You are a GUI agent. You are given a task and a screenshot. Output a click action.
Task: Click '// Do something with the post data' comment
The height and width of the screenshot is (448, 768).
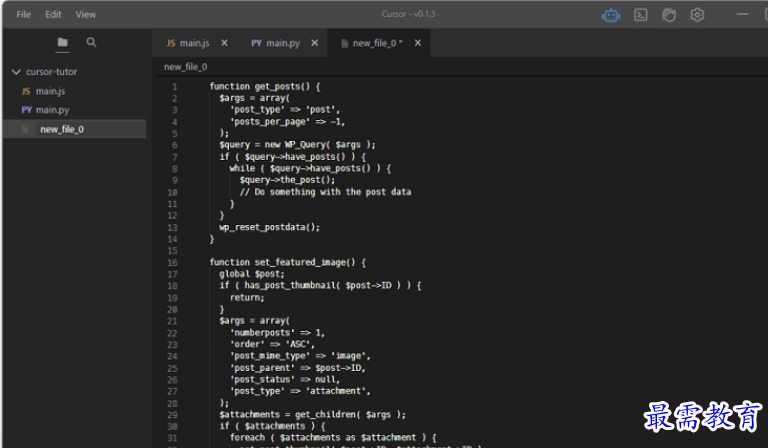(x=325, y=192)
